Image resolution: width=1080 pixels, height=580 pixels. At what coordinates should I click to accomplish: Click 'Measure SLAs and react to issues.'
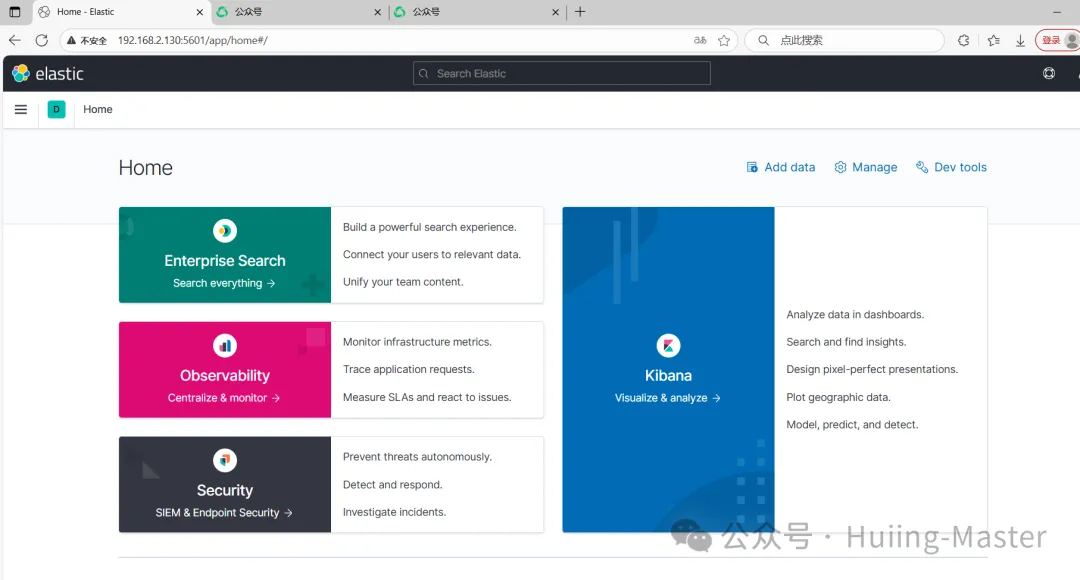pos(427,397)
